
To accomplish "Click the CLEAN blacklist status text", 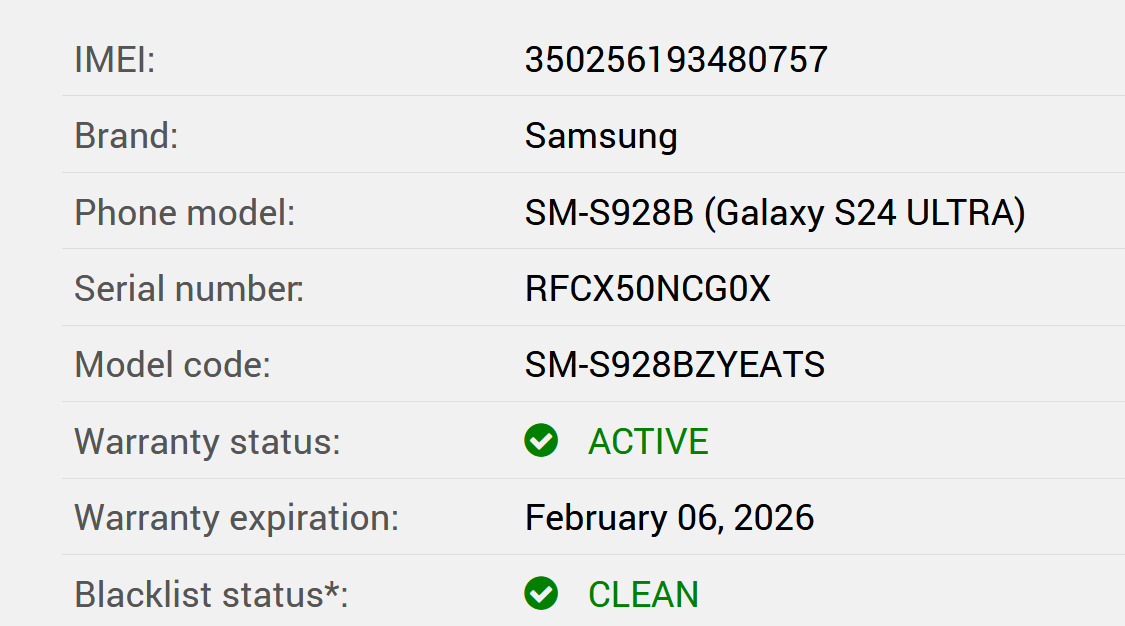I will point(643,594).
